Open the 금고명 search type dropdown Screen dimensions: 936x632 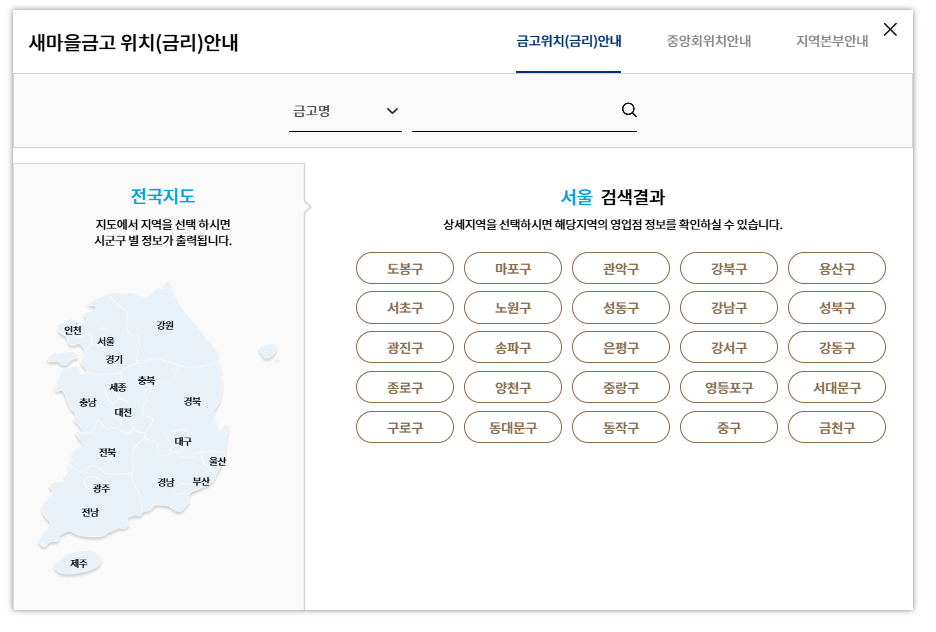tap(345, 111)
